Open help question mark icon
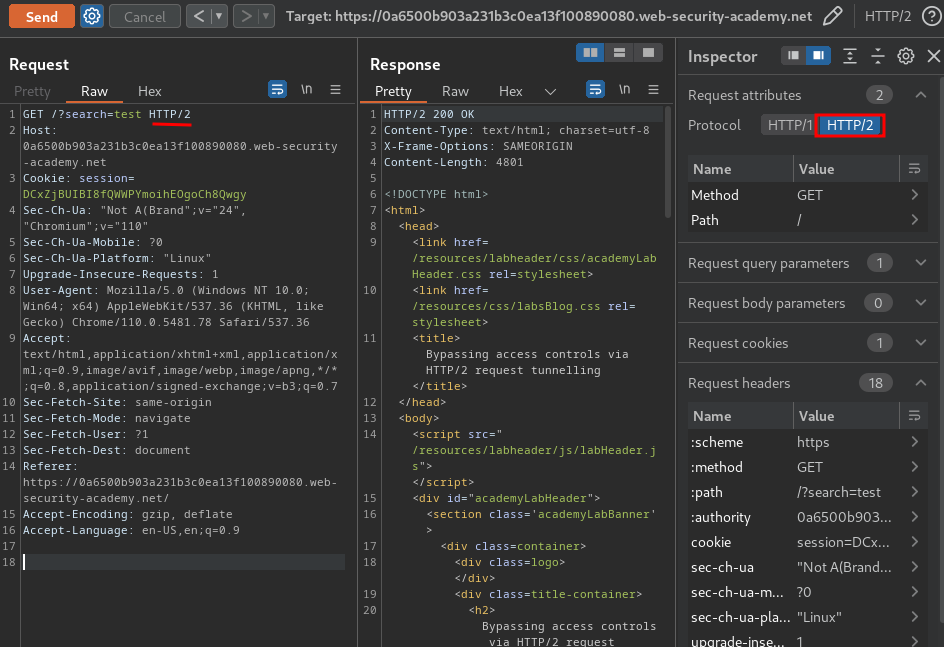 pyautogui.click(x=931, y=16)
